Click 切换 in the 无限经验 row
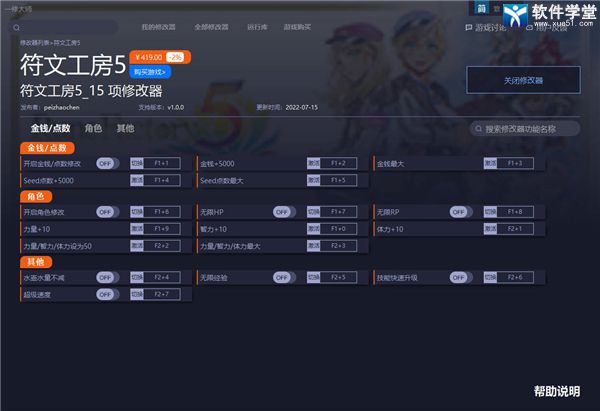The image size is (600, 411). coord(313,277)
